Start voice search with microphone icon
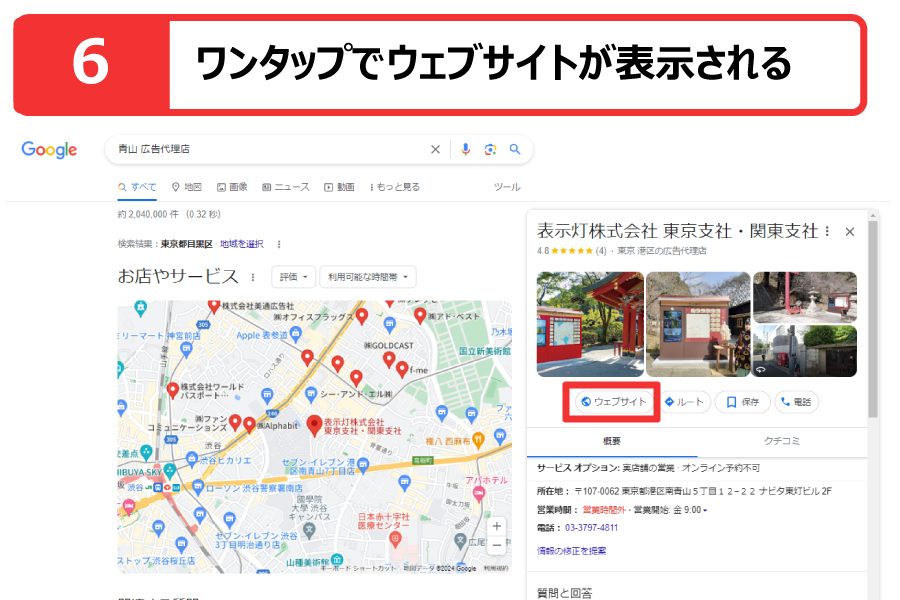900x600 pixels. point(465,149)
